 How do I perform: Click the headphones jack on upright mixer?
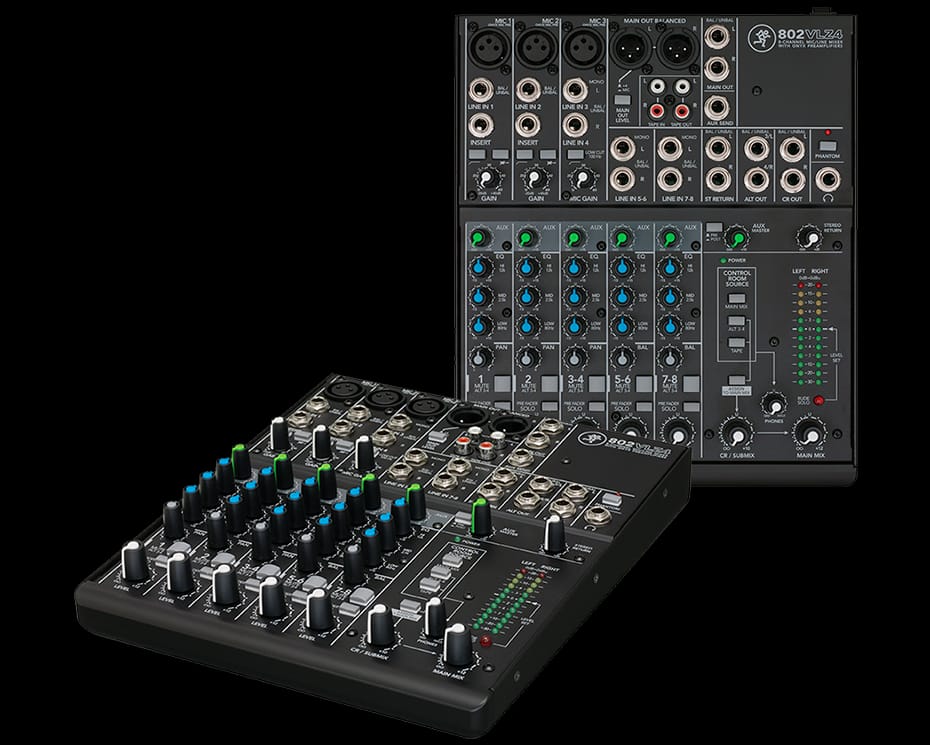(827, 179)
